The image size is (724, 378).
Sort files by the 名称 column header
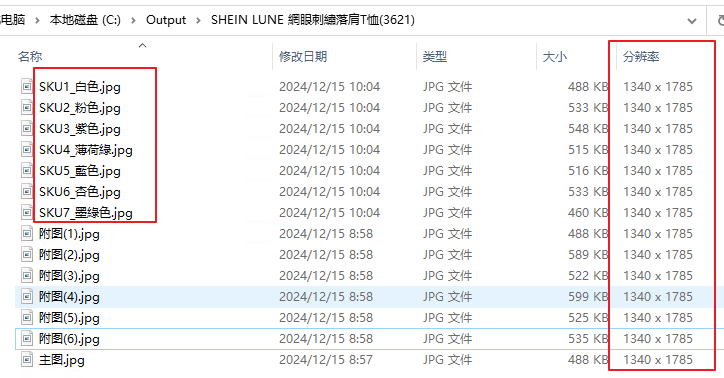pyautogui.click(x=30, y=56)
